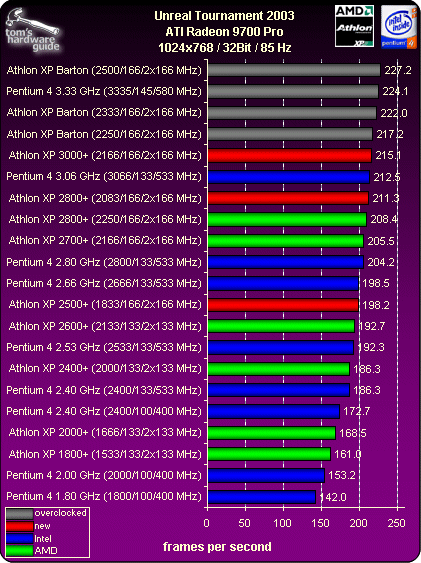This screenshot has width=421, height=563.
Task: Click the 100 axis tick label
Action: pos(282,523)
